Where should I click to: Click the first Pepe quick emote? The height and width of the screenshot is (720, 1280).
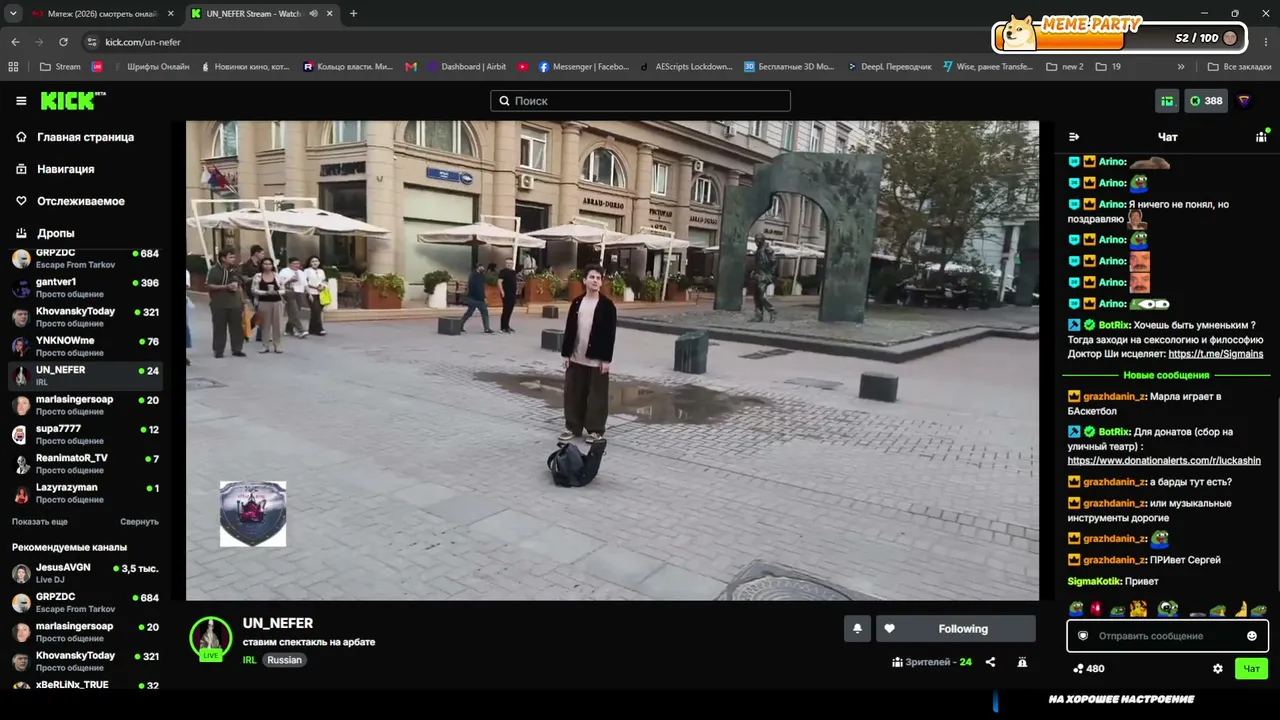1076,609
